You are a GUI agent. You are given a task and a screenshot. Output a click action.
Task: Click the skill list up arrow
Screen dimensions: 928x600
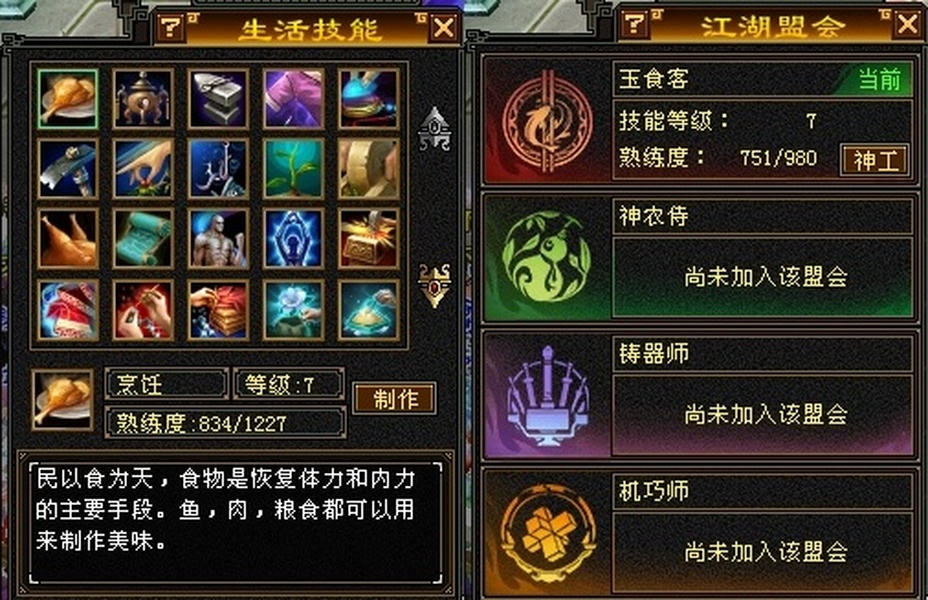pyautogui.click(x=435, y=129)
